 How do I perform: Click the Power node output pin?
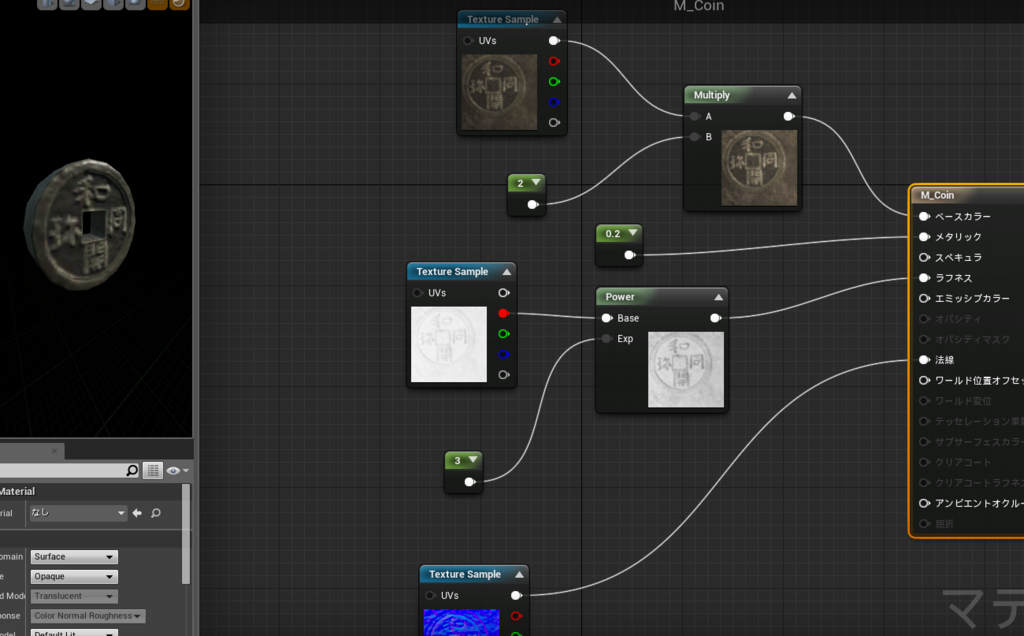[716, 318]
